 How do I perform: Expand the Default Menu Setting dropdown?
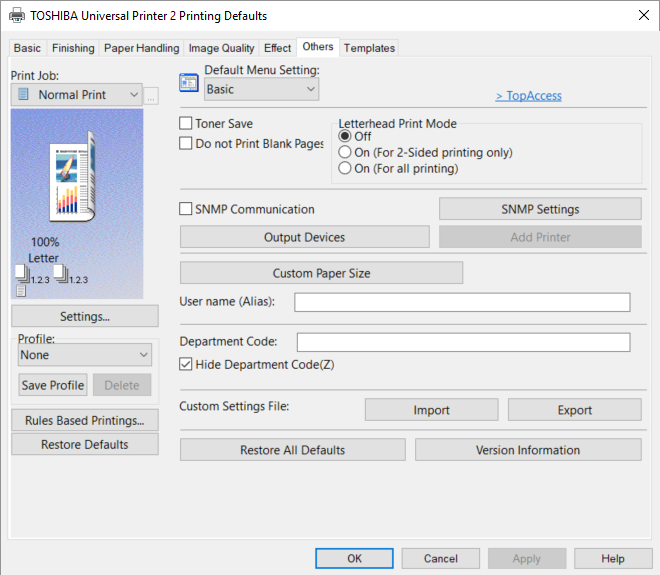(x=261, y=89)
